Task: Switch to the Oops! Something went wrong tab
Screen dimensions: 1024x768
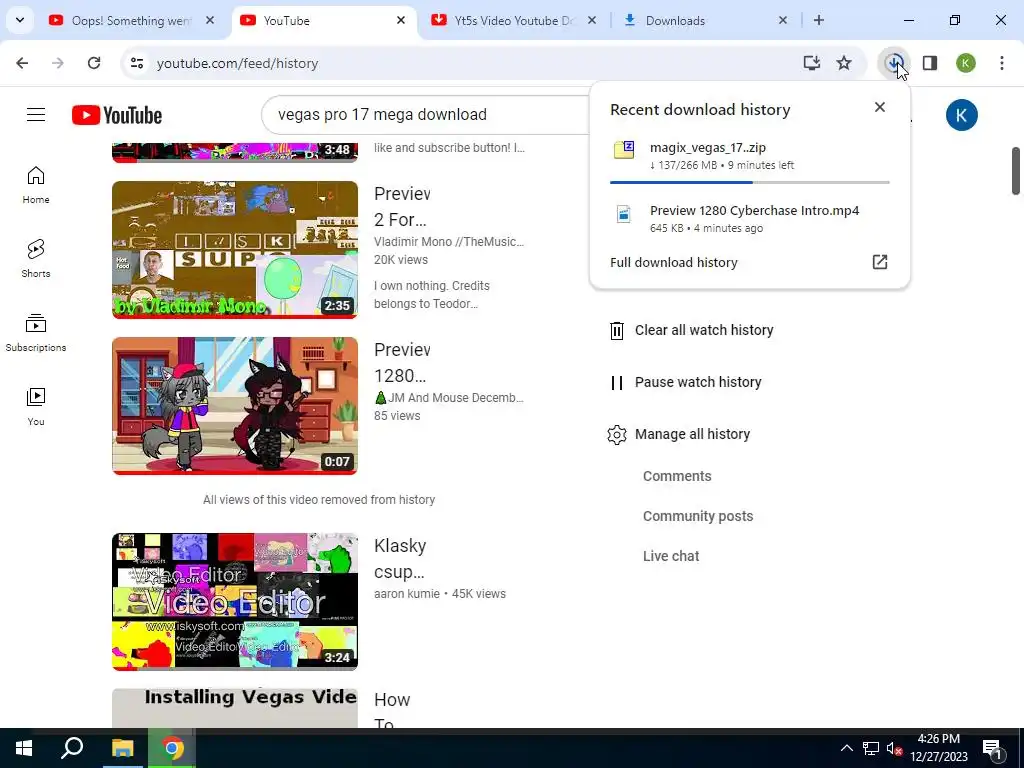Action: click(x=131, y=21)
